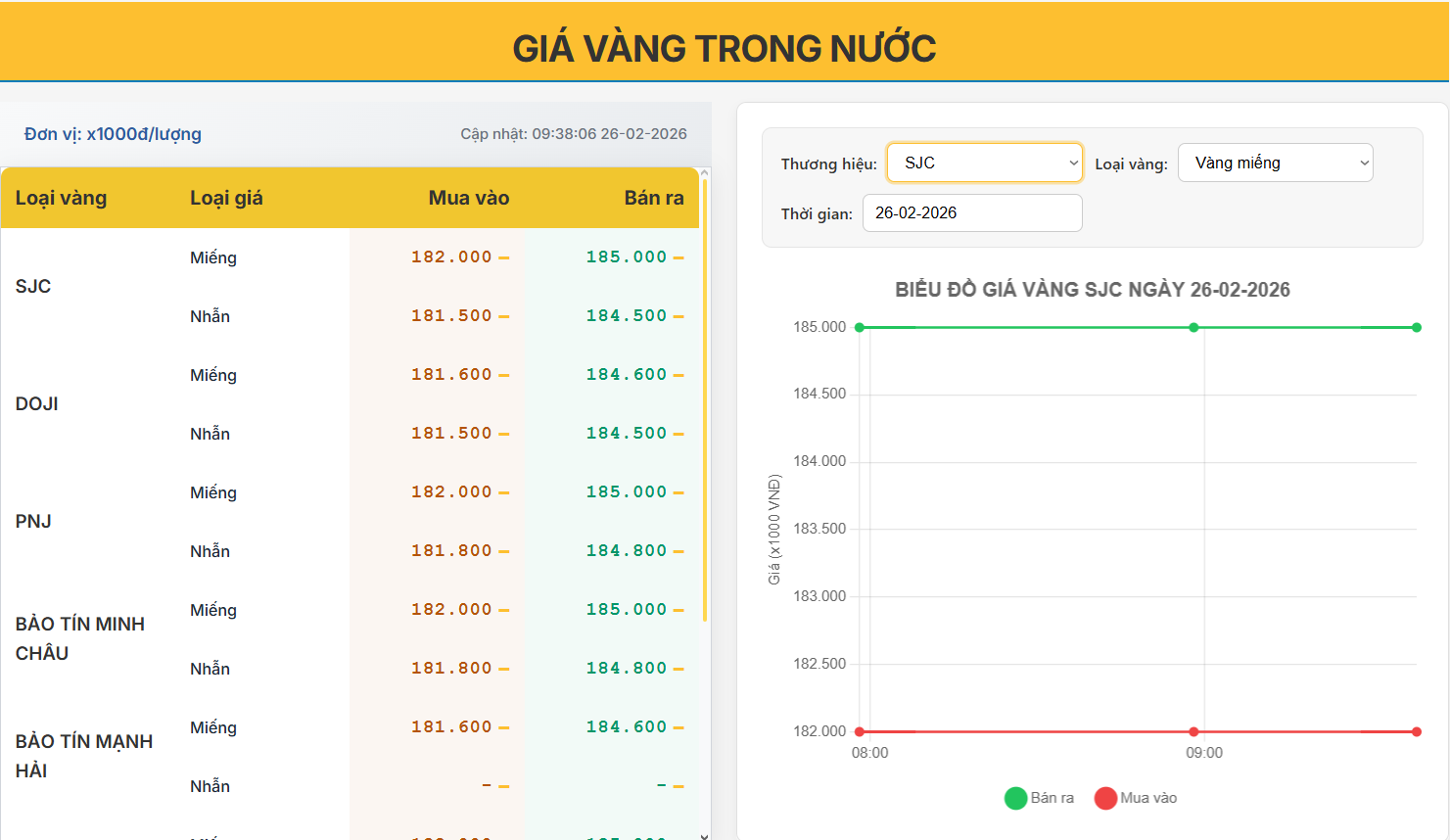Viewport: 1450px width, 840px height.
Task: Click the last red Mua vào data point
Action: coord(1417,731)
